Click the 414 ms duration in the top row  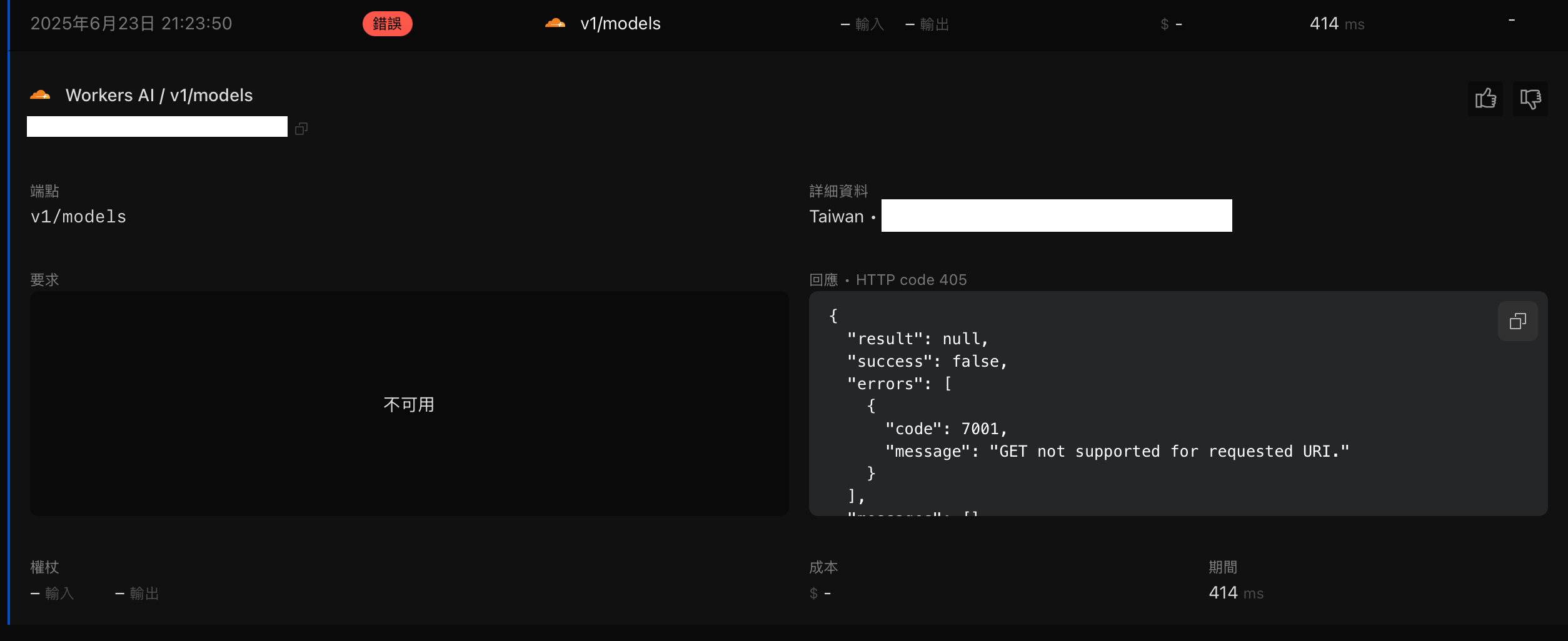pyautogui.click(x=1337, y=24)
